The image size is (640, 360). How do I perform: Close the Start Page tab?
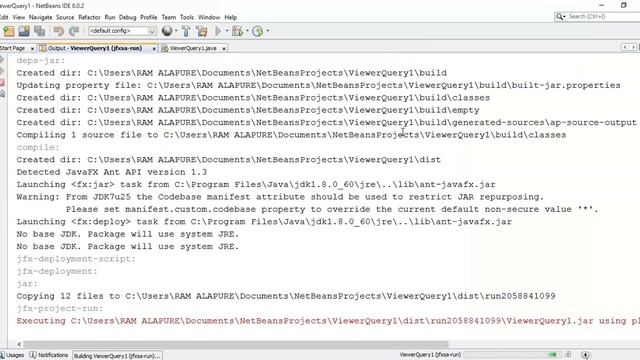tap(32, 49)
